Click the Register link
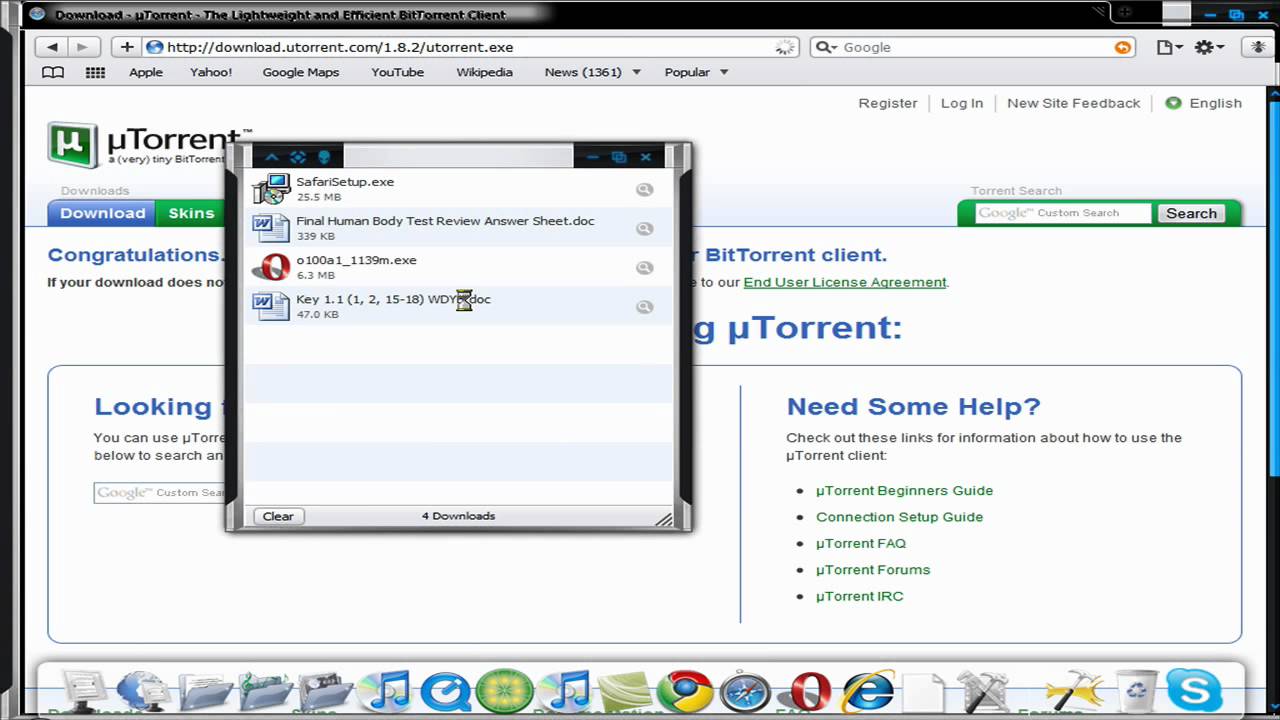Viewport: 1280px width, 720px height. [887, 103]
